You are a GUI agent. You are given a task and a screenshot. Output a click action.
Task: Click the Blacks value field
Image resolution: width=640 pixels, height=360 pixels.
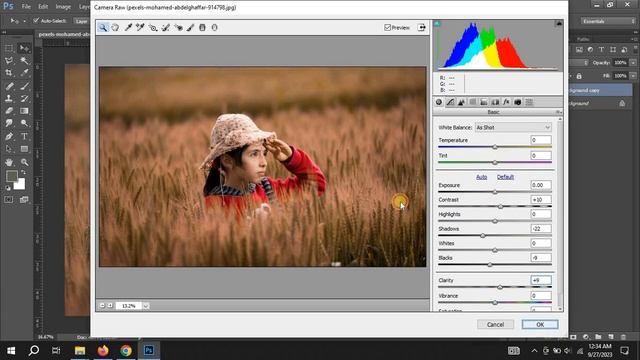click(x=541, y=258)
